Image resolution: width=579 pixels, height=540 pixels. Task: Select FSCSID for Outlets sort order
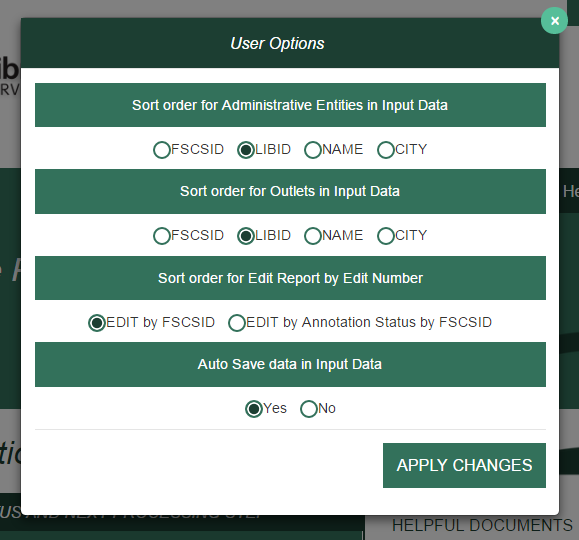pos(162,236)
